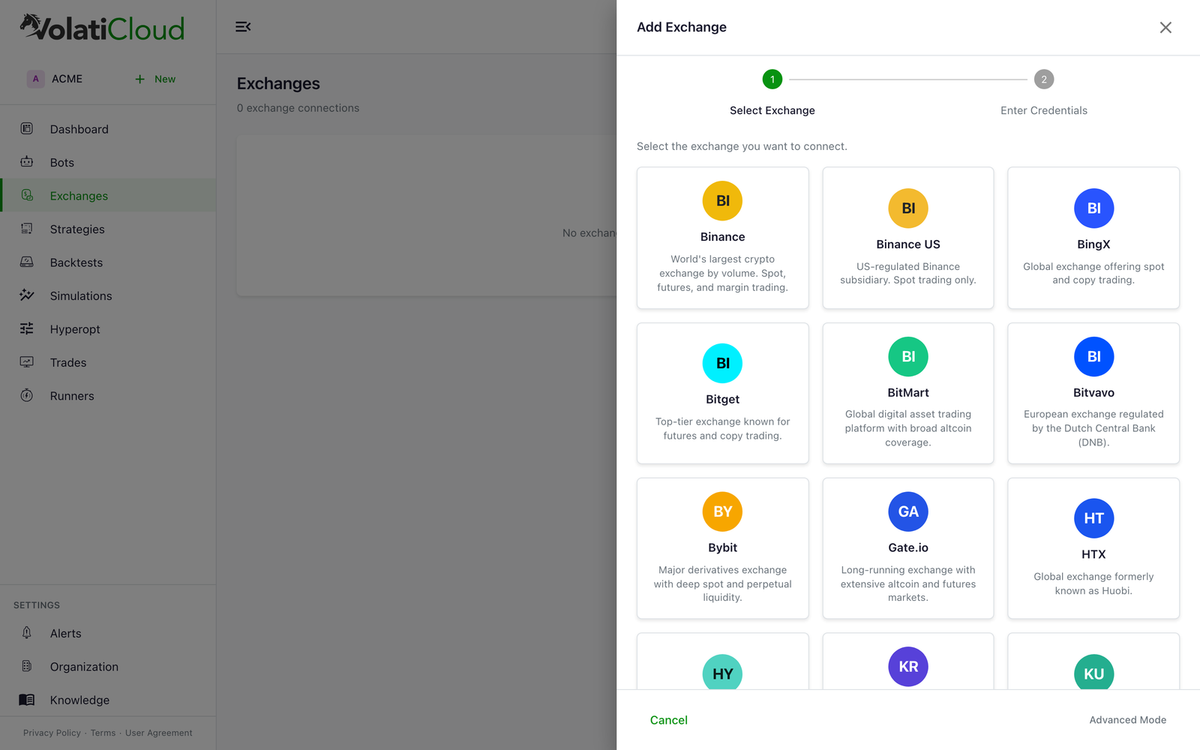Image resolution: width=1200 pixels, height=750 pixels.
Task: Choose the BitMart exchange name
Action: pos(908,392)
